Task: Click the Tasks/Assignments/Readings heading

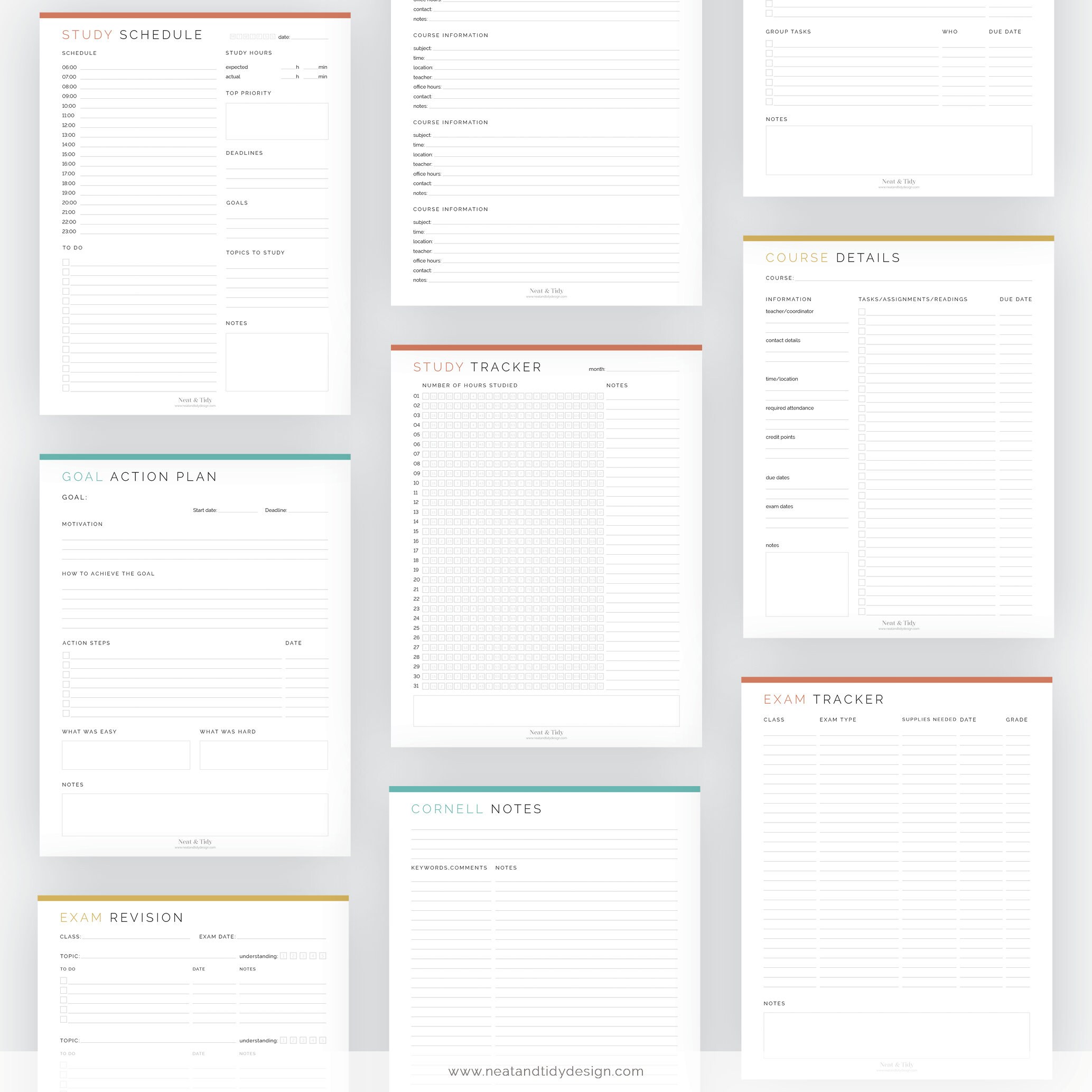Action: 913,299
